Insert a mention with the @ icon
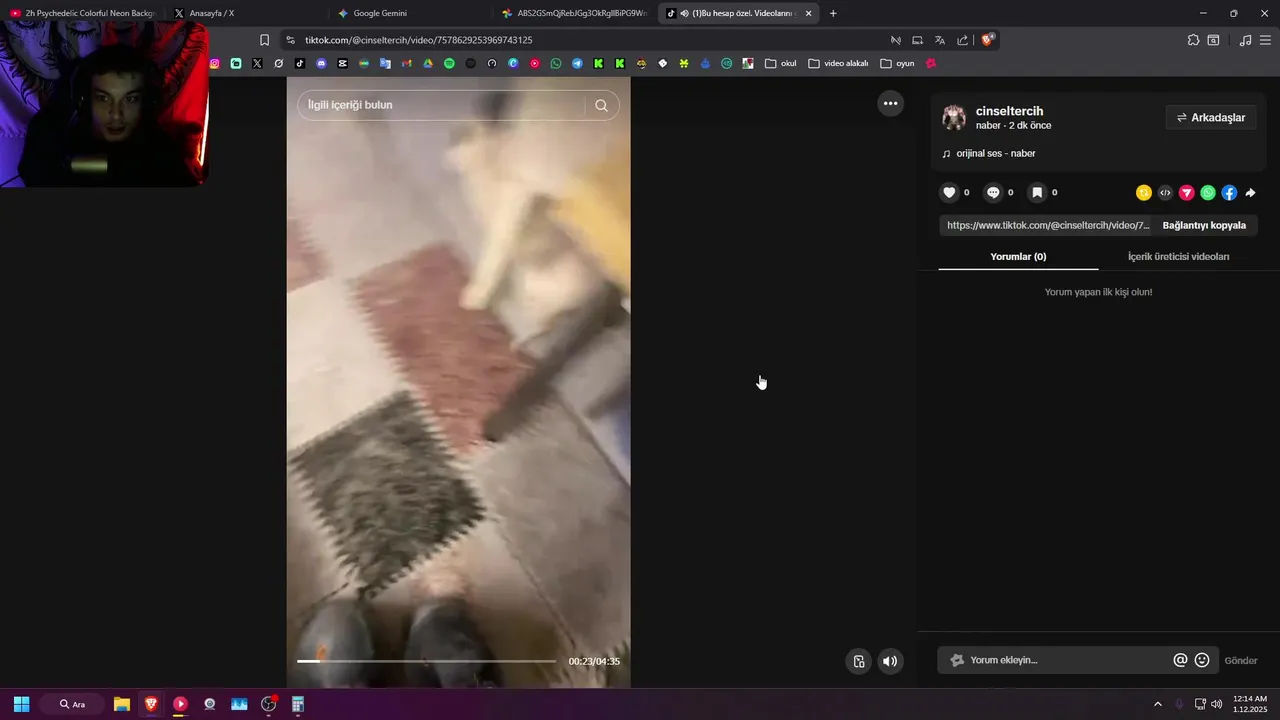This screenshot has height=720, width=1280. (1180, 660)
